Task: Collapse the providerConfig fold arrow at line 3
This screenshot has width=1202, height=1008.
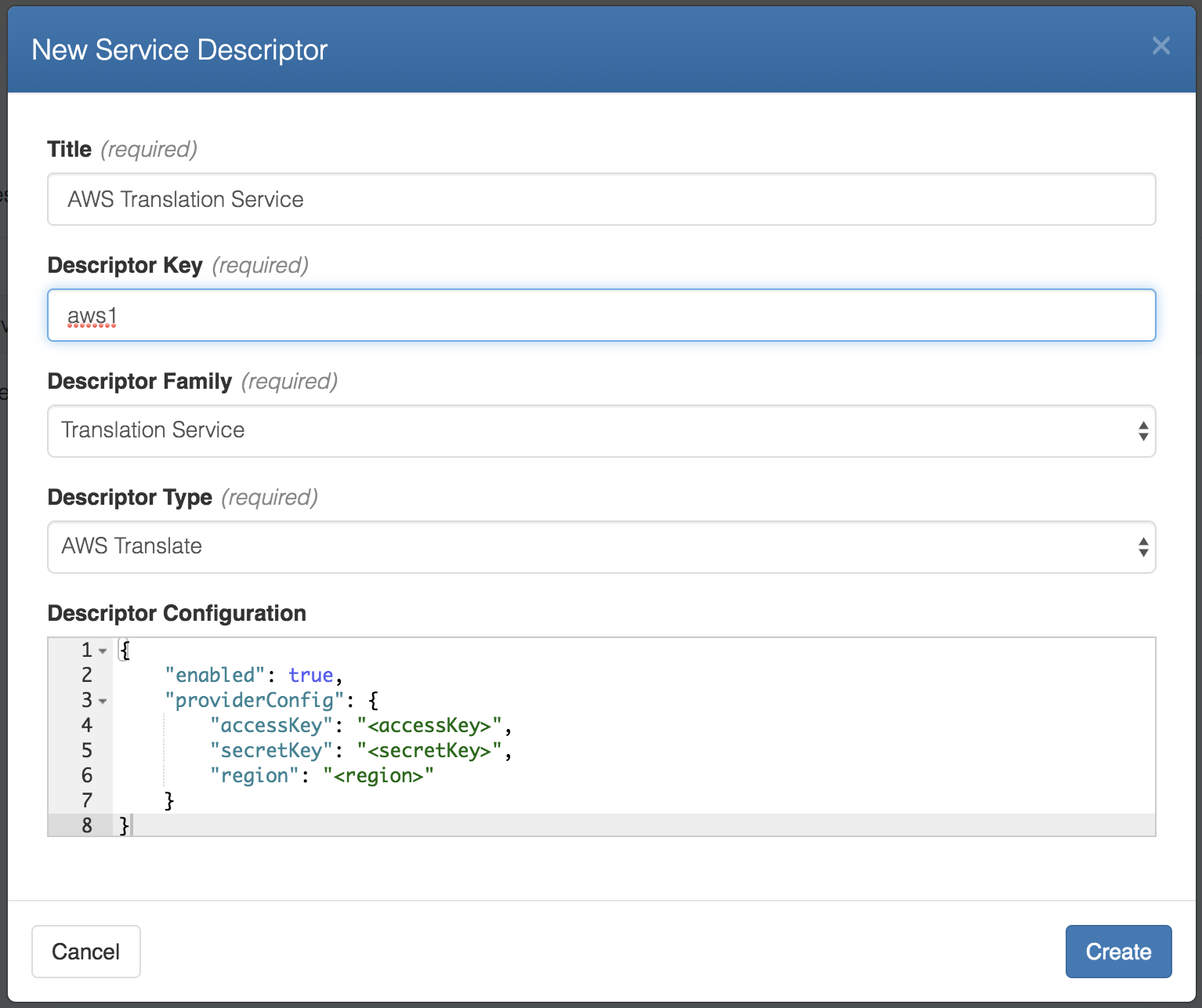Action: click(103, 701)
